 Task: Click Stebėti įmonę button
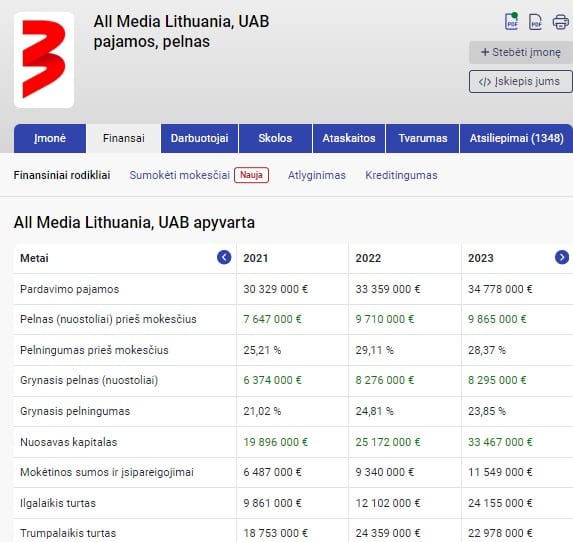(x=521, y=52)
